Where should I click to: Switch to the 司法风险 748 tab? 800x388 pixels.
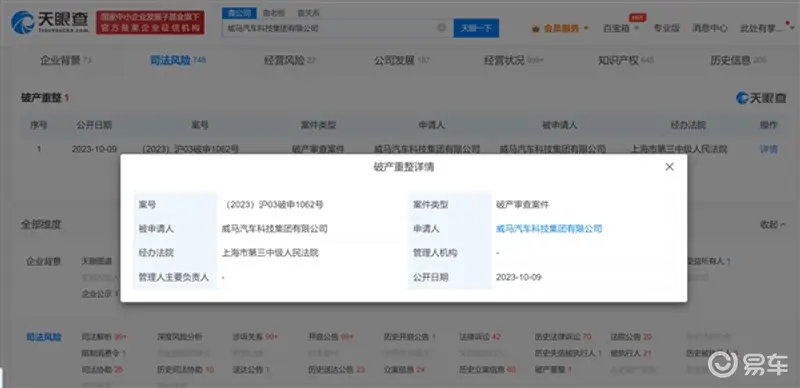tap(178, 60)
